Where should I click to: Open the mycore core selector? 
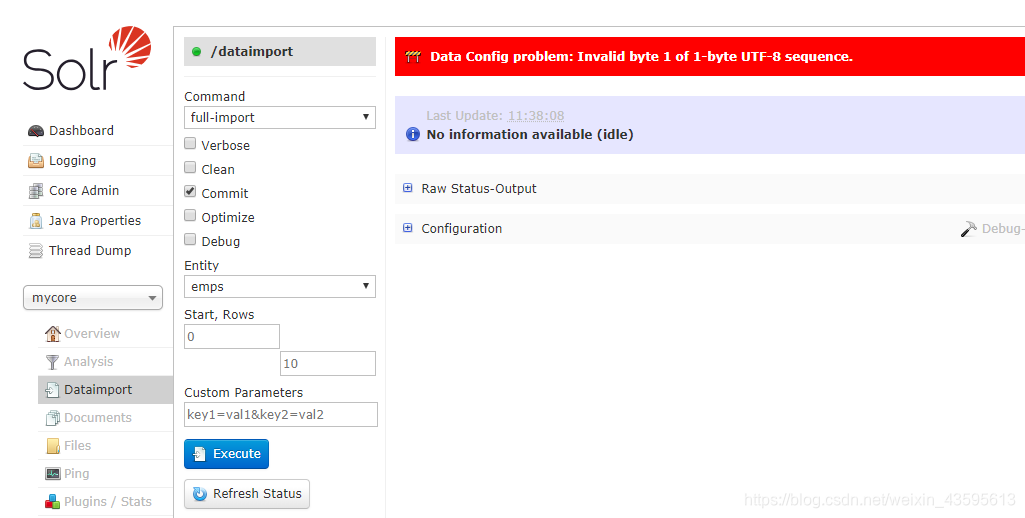[x=93, y=298]
